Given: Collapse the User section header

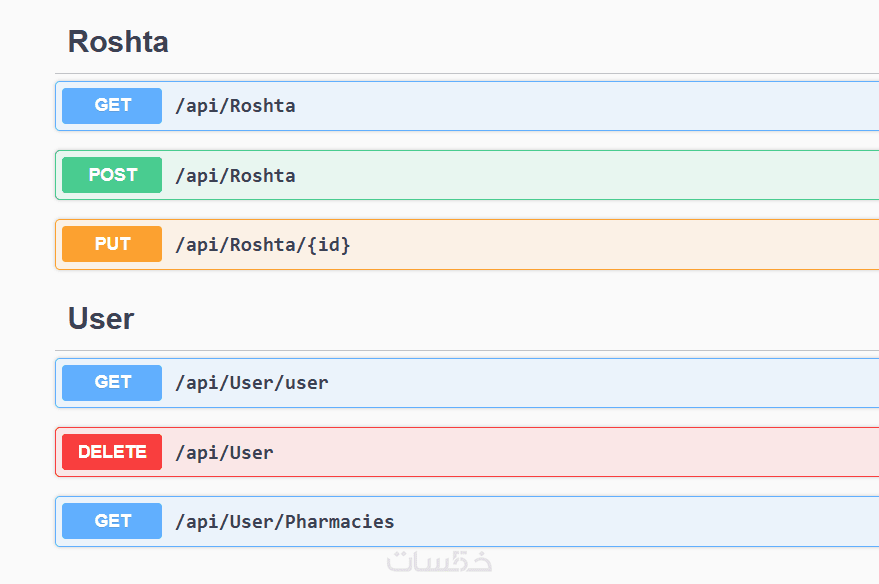Looking at the screenshot, I should [101, 319].
